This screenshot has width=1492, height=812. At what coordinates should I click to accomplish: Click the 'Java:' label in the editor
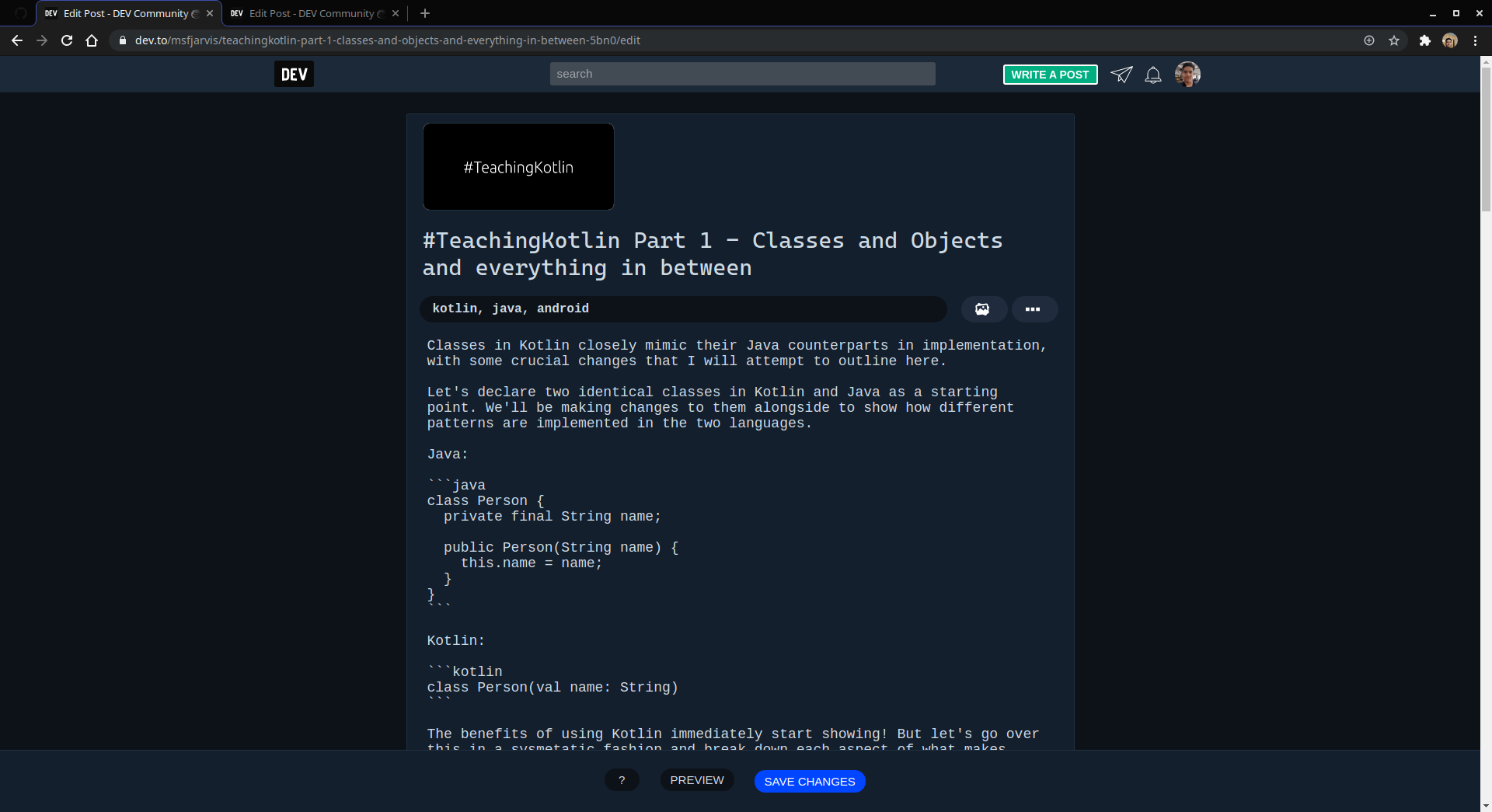pyautogui.click(x=448, y=454)
